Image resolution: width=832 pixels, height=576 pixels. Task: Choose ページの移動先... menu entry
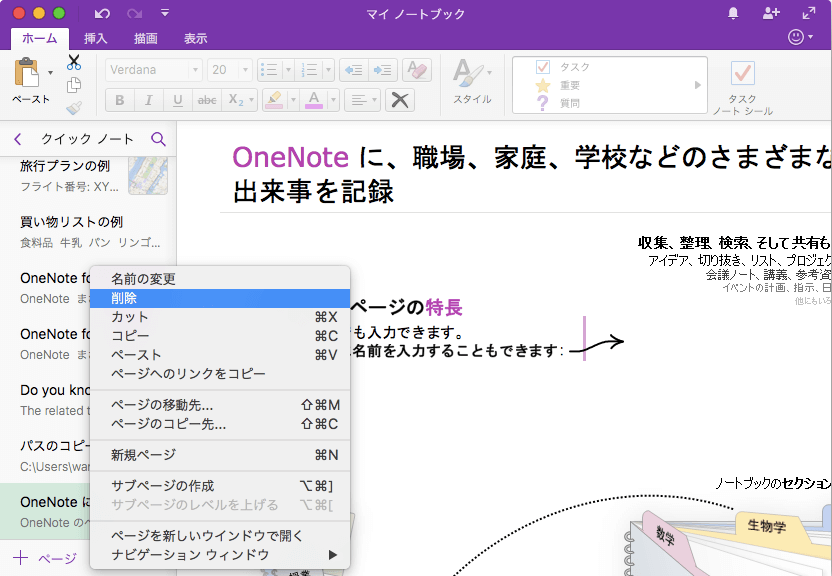pyautogui.click(x=220, y=405)
